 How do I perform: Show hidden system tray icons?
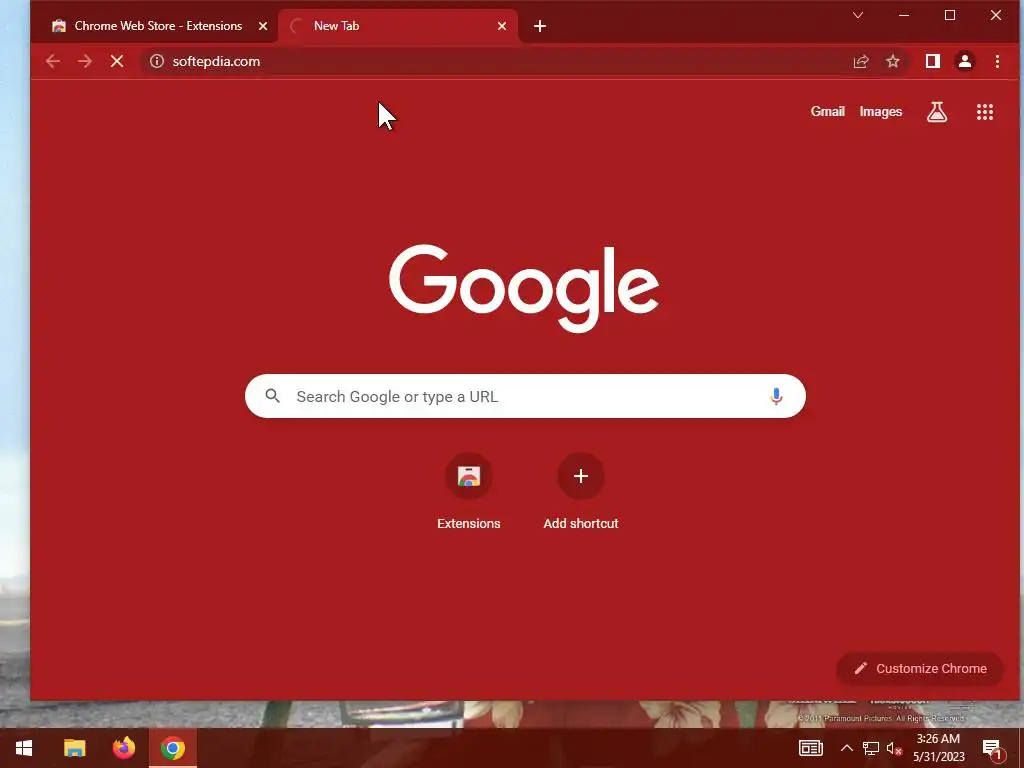click(x=846, y=748)
